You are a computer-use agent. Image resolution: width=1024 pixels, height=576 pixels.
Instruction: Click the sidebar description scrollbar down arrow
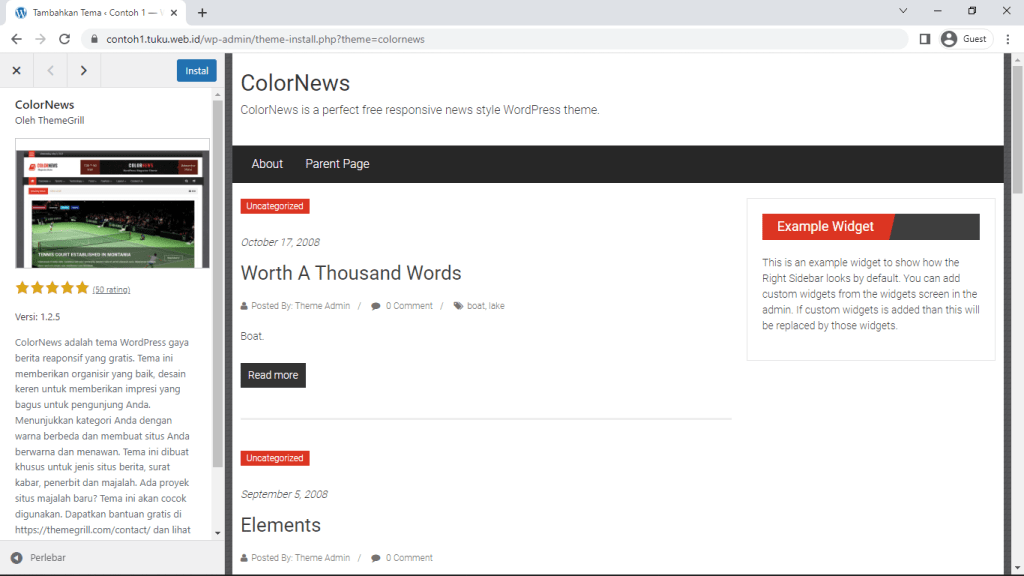(x=217, y=533)
